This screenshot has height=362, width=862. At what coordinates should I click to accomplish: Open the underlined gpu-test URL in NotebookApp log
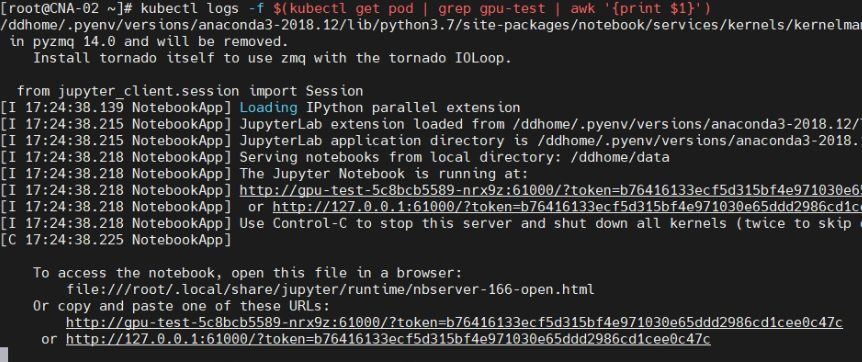[x=550, y=191]
